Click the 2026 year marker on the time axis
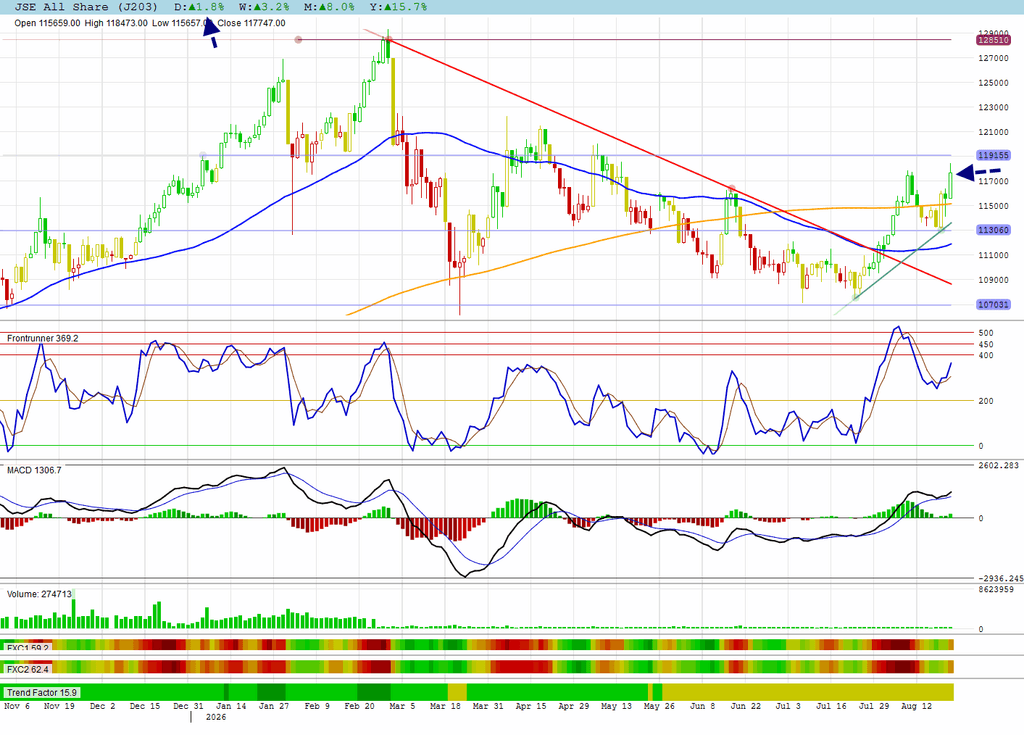Image resolution: width=1024 pixels, height=735 pixels. tap(216, 717)
